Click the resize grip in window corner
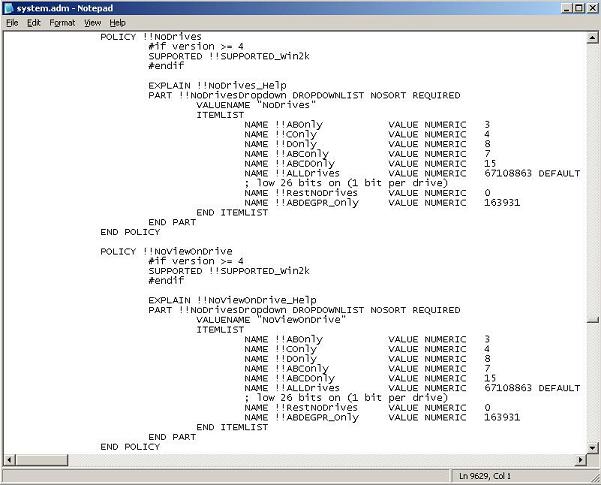601x485 pixels. click(594, 478)
